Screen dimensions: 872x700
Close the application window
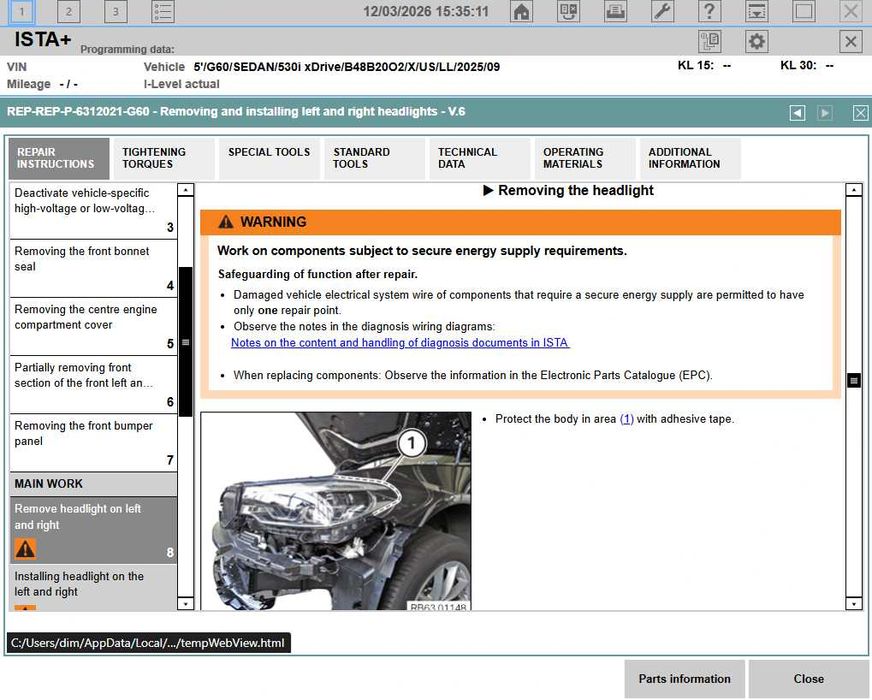[x=851, y=12]
